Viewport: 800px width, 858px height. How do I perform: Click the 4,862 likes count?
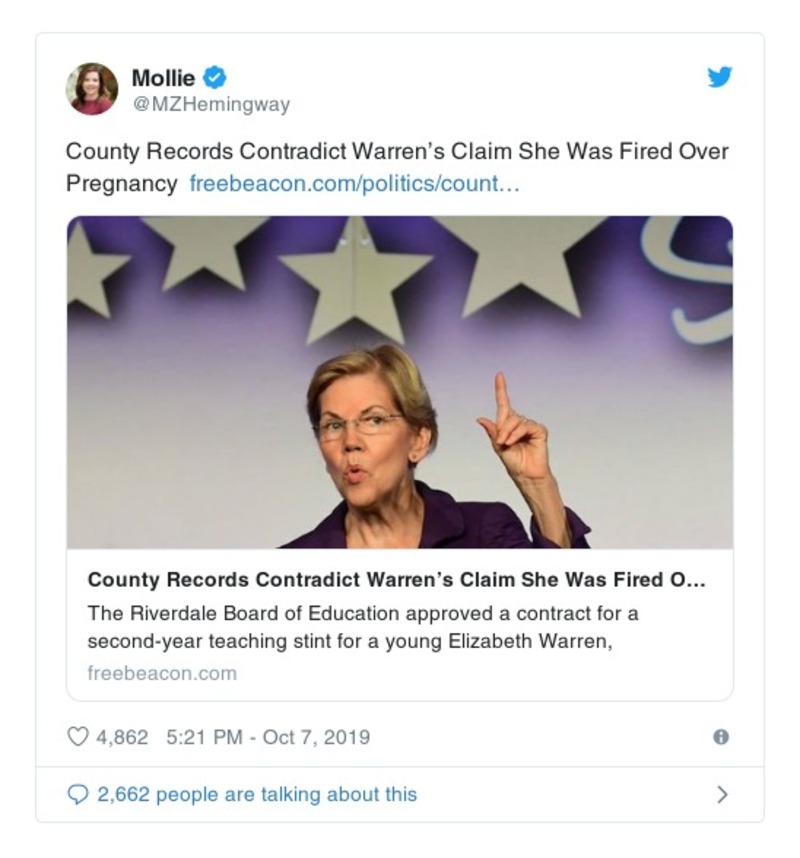click(x=121, y=737)
